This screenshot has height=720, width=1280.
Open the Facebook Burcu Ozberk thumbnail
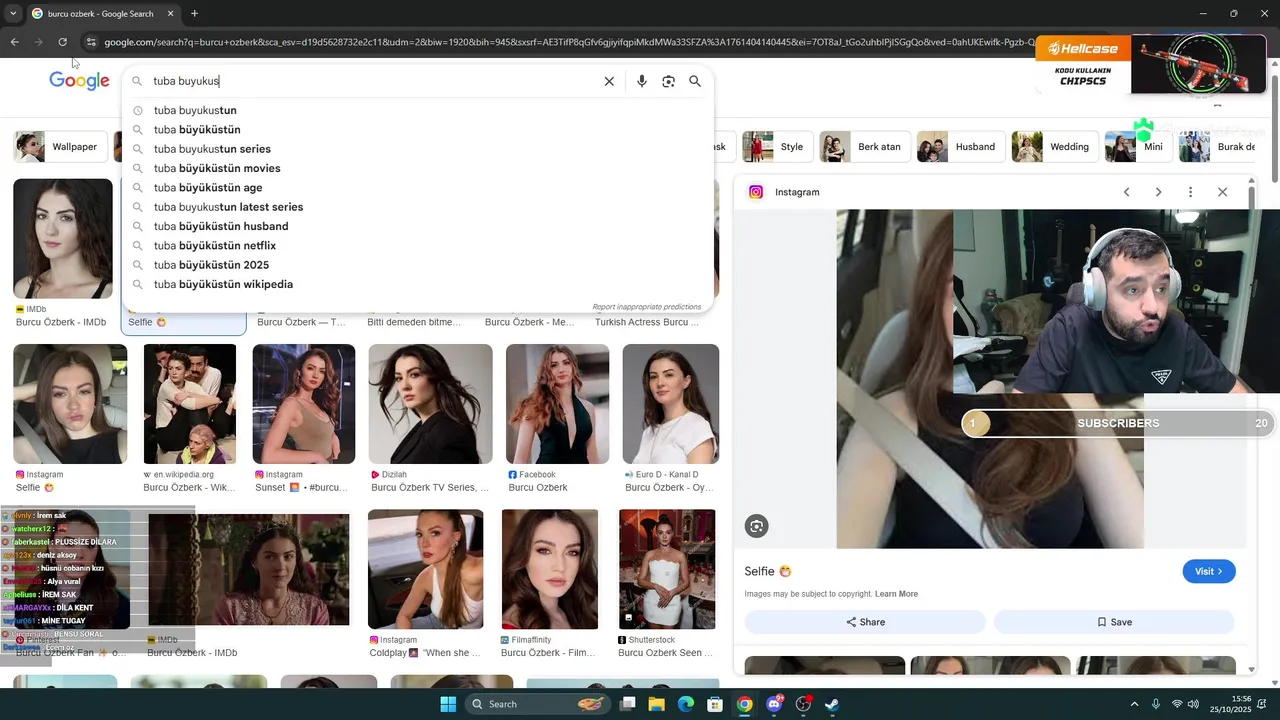pos(557,404)
